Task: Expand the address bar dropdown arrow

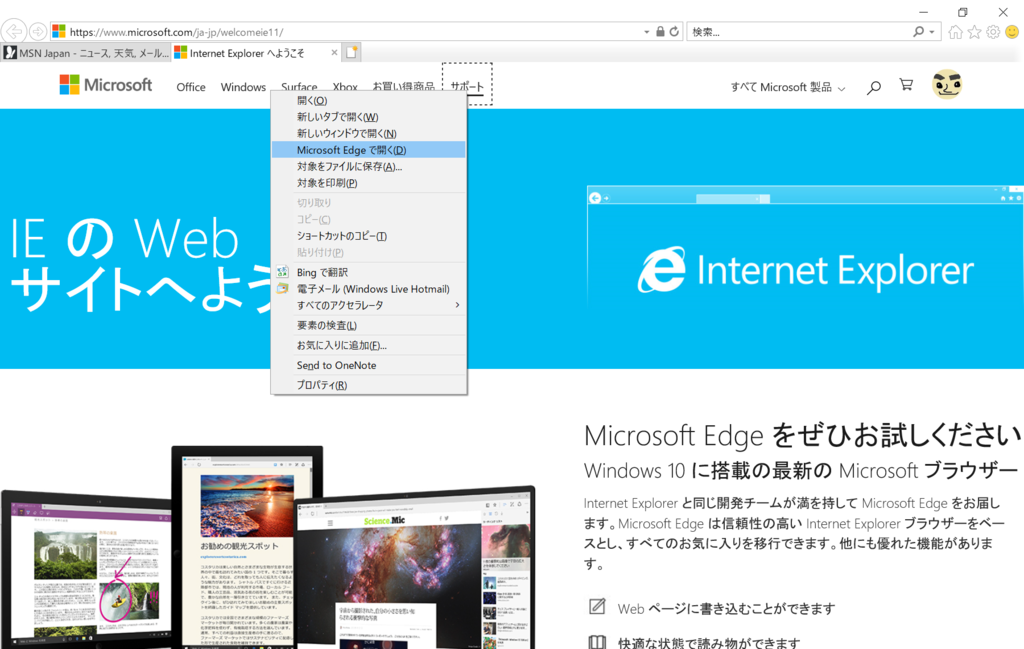Action: 647,31
